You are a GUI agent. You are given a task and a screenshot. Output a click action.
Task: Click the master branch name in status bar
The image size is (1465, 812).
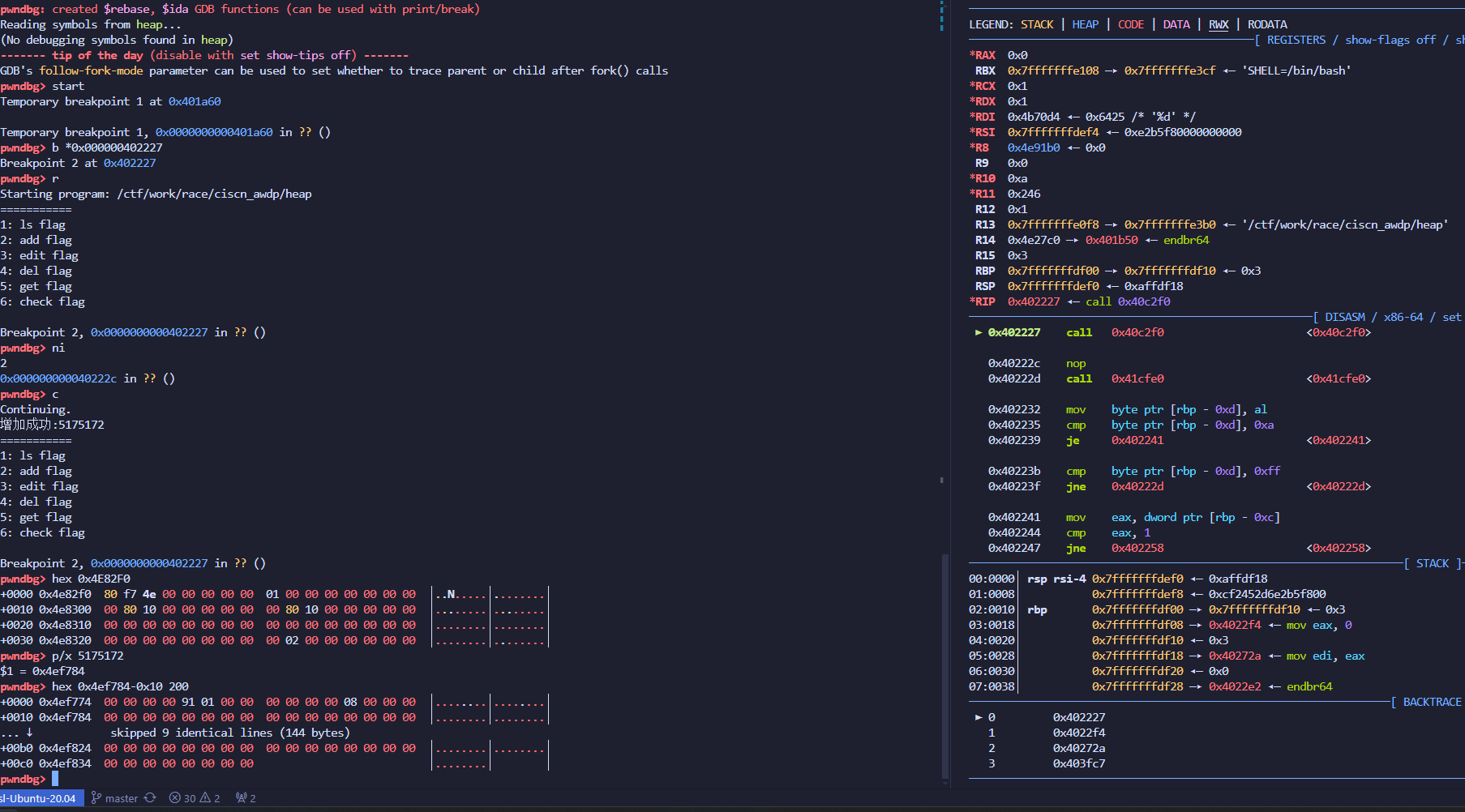pyautogui.click(x=122, y=798)
